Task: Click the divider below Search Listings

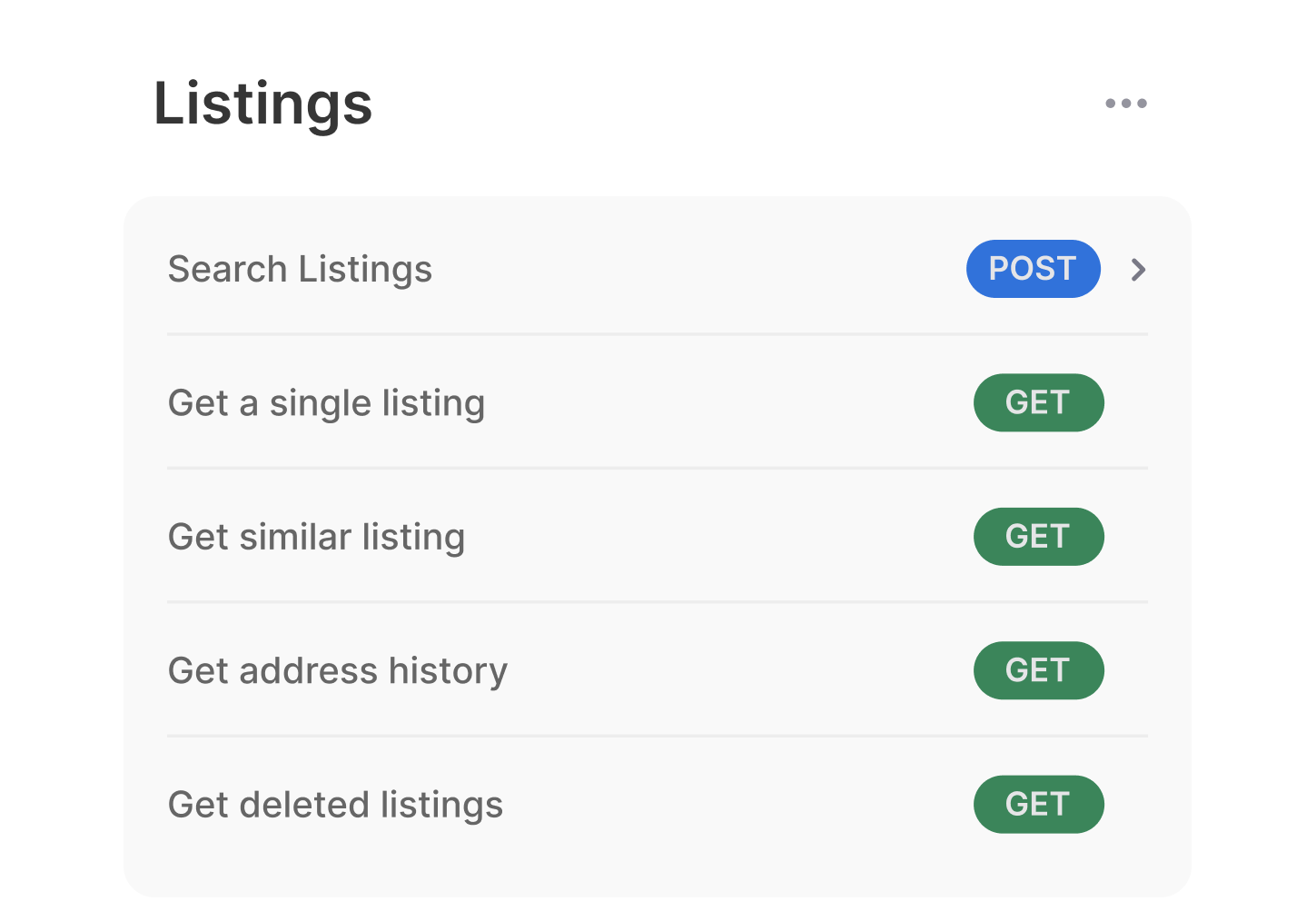Action: click(x=658, y=334)
